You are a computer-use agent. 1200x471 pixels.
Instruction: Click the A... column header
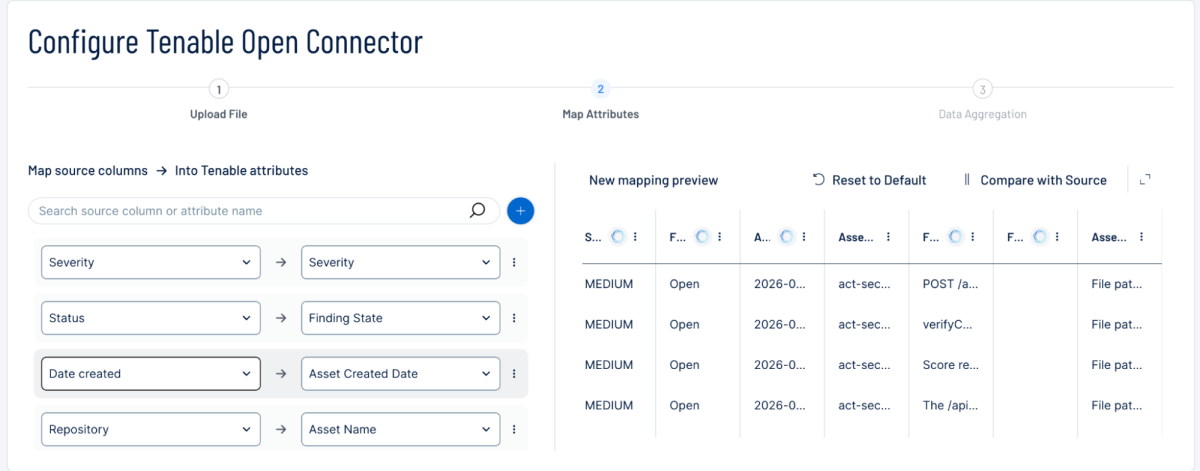pos(762,237)
